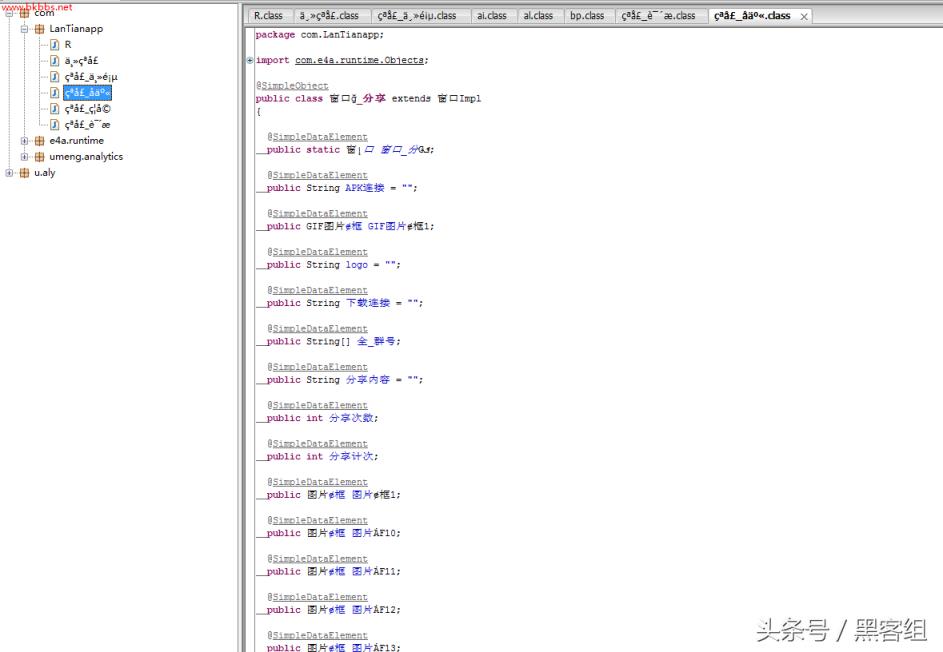Click the package icon beside LanTianapp
The image size is (943, 652).
(x=40, y=29)
